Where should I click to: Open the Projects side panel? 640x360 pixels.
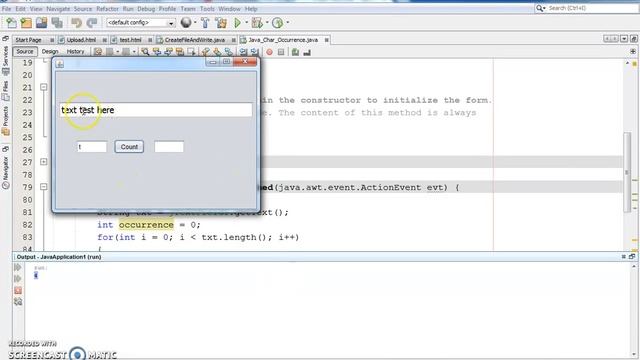(x=5, y=121)
